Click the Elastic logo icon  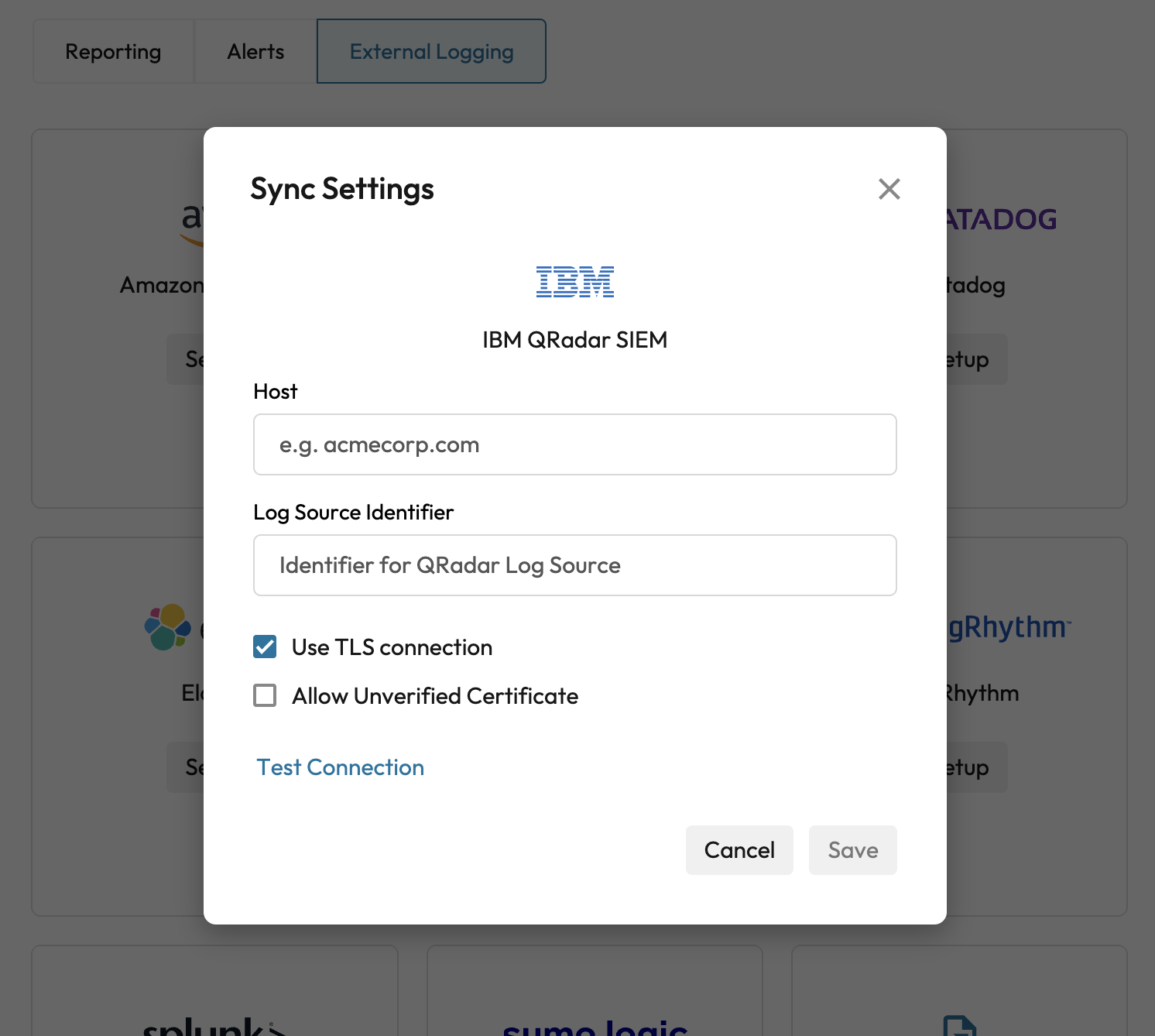167,626
